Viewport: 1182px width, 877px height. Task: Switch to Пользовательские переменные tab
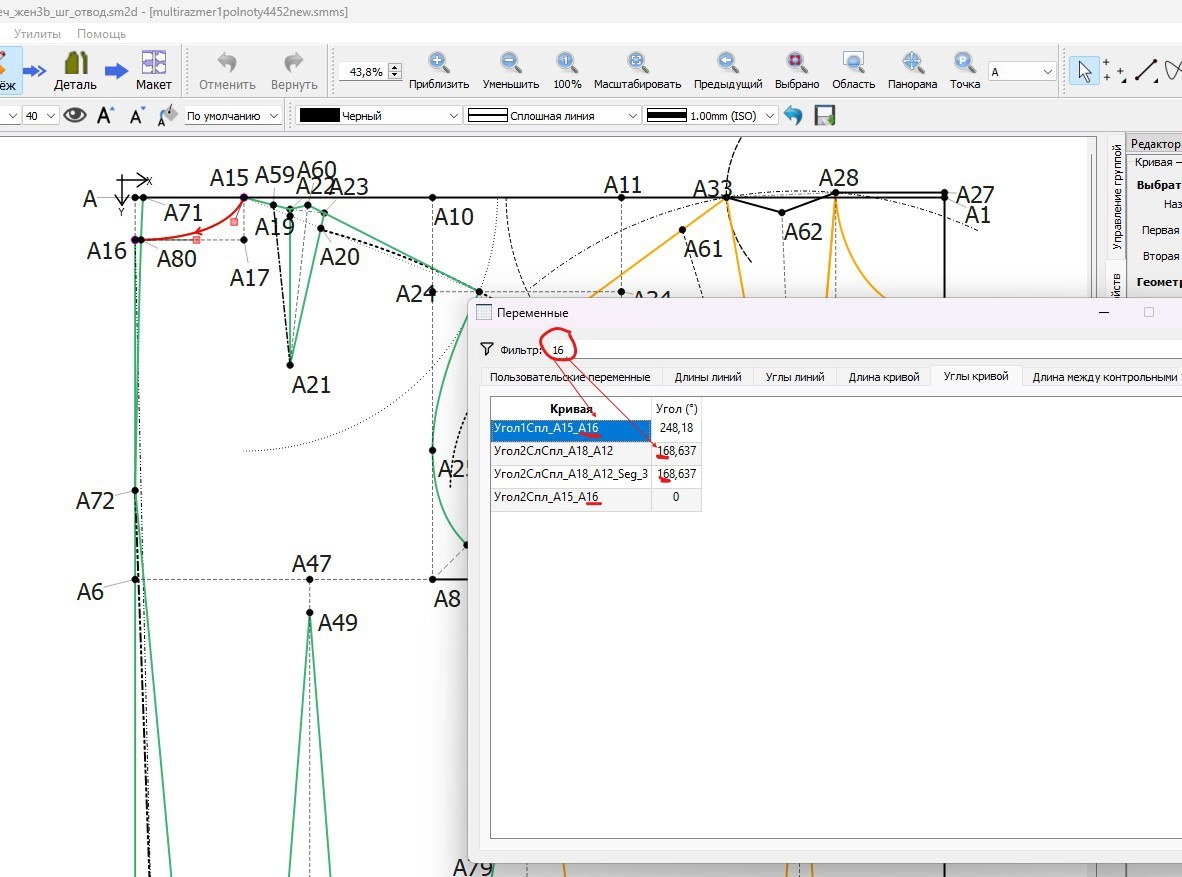(570, 377)
